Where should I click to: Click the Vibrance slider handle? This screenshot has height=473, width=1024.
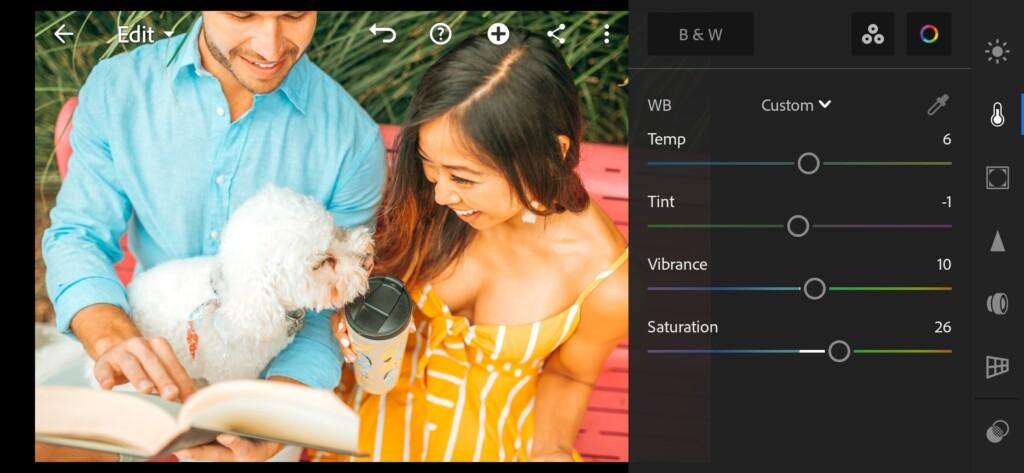tap(814, 289)
